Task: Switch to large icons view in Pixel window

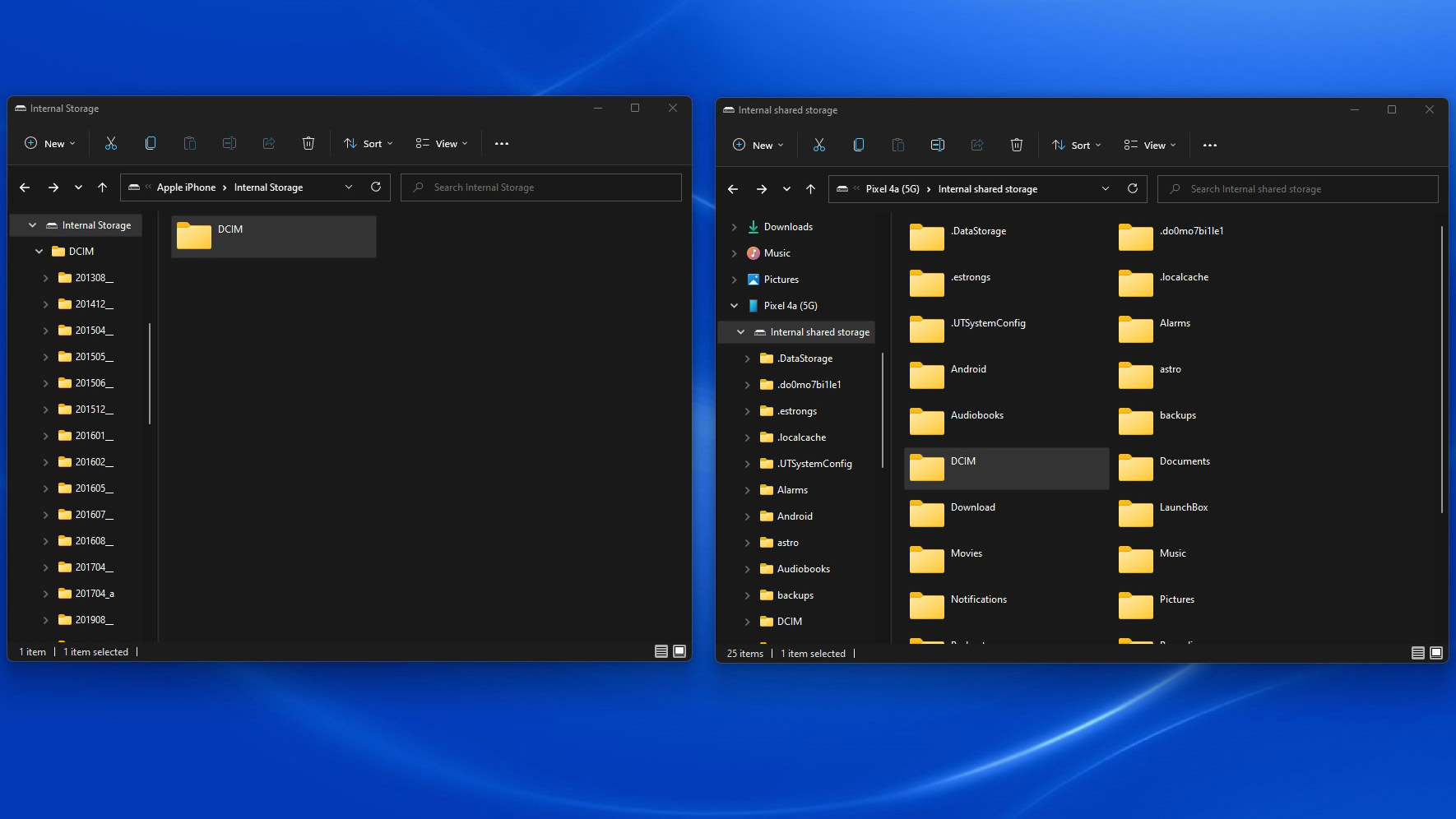Action: 1436,653
